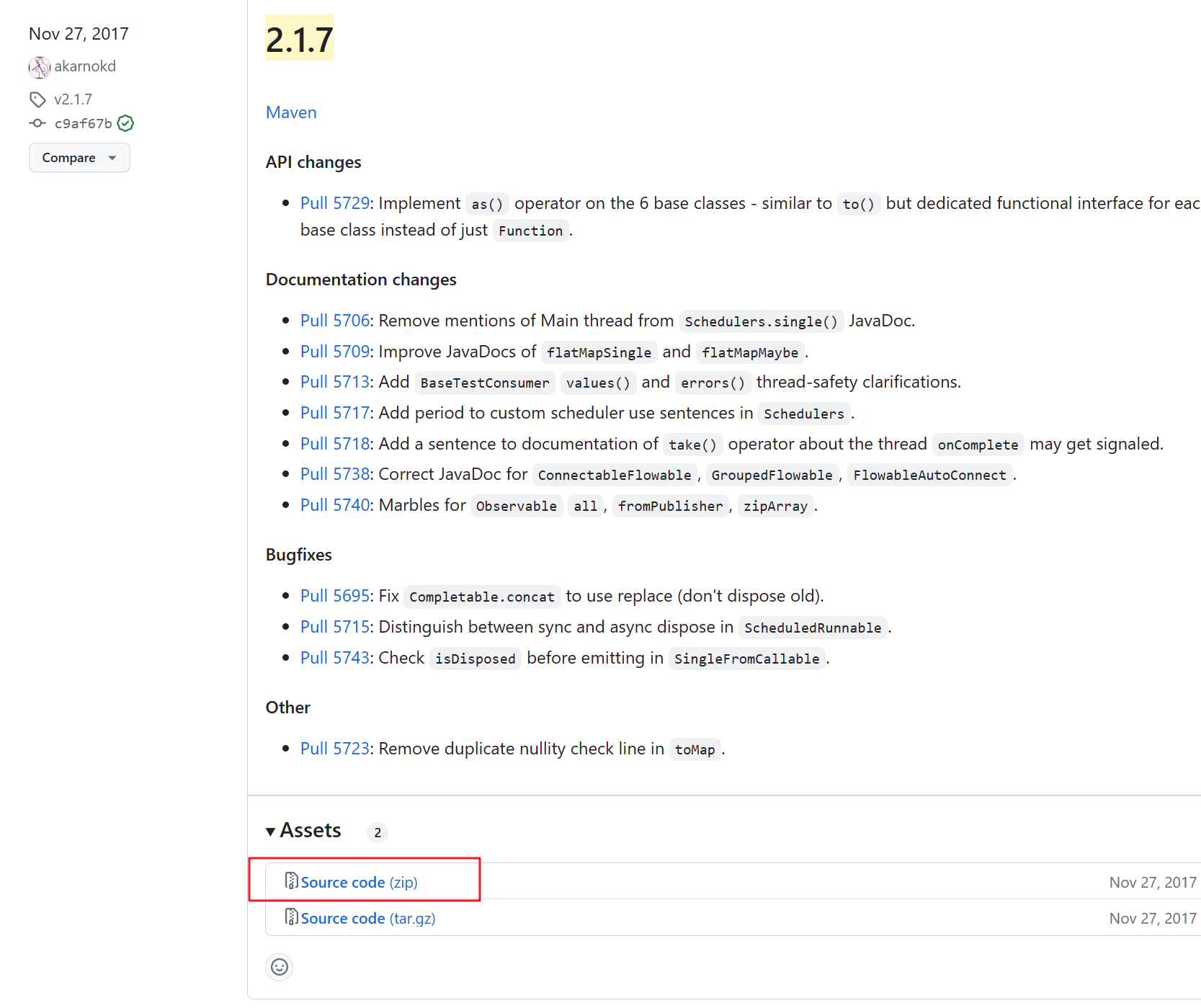
Task: Click the akarnokd avatar image
Action: coord(40,66)
